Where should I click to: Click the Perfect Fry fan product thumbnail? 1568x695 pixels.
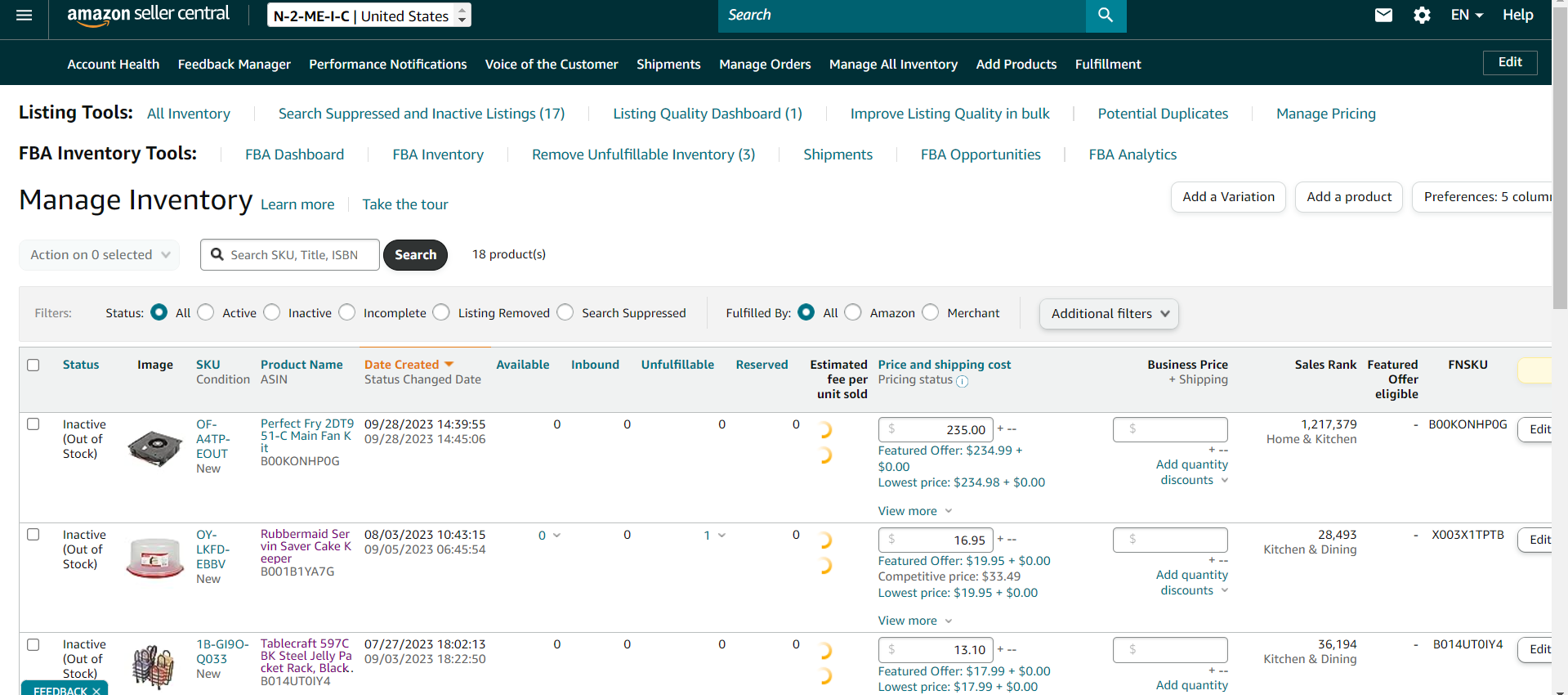(155, 448)
